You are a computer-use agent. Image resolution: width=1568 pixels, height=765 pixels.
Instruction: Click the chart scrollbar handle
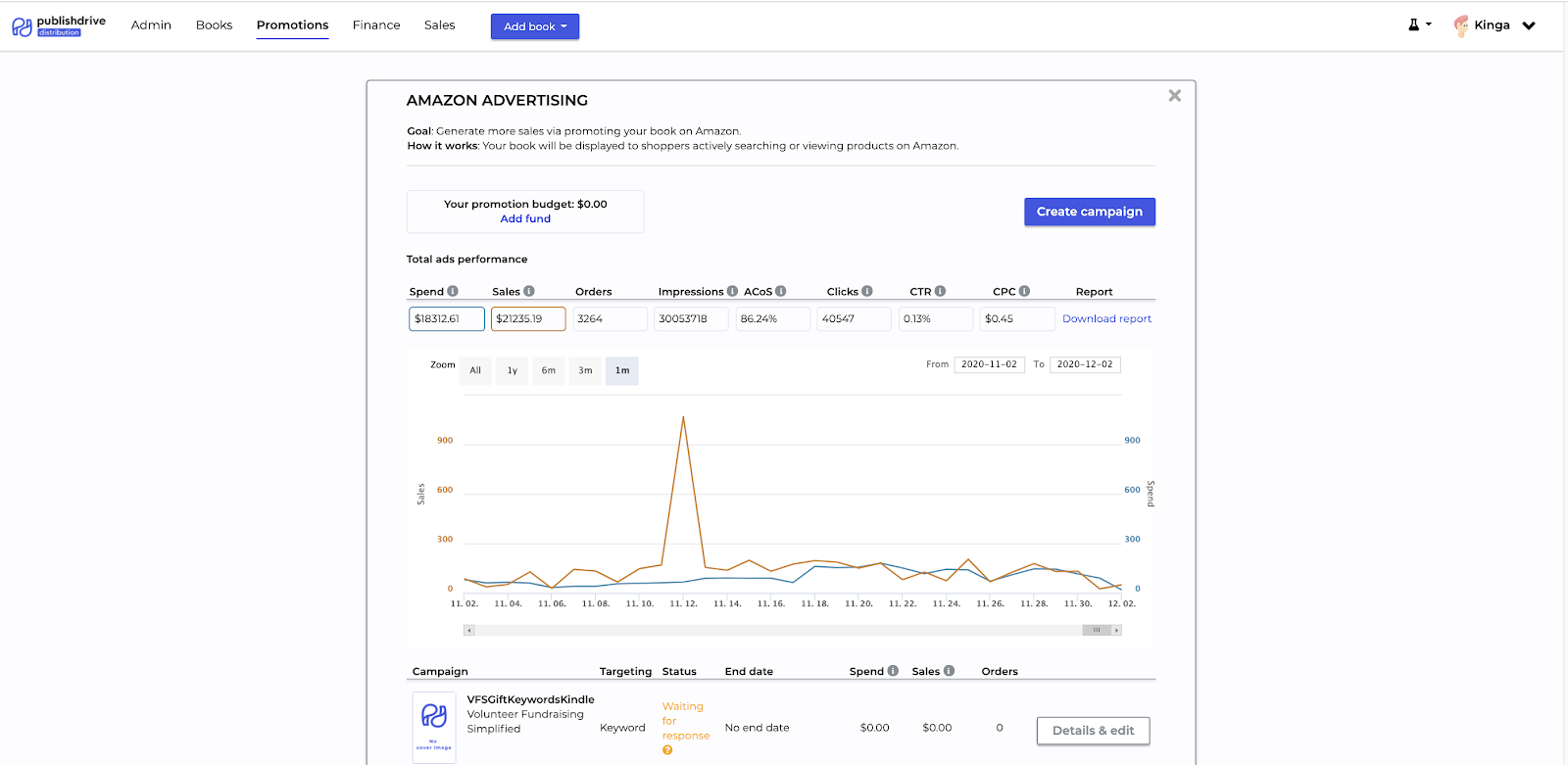(1097, 630)
